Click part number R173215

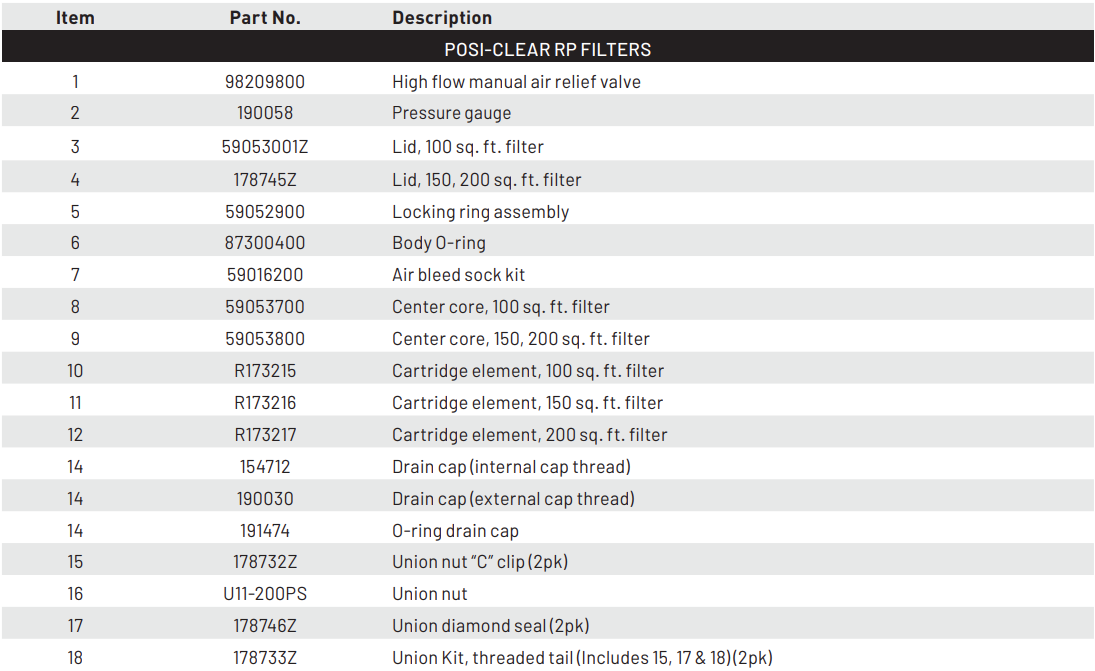point(265,371)
